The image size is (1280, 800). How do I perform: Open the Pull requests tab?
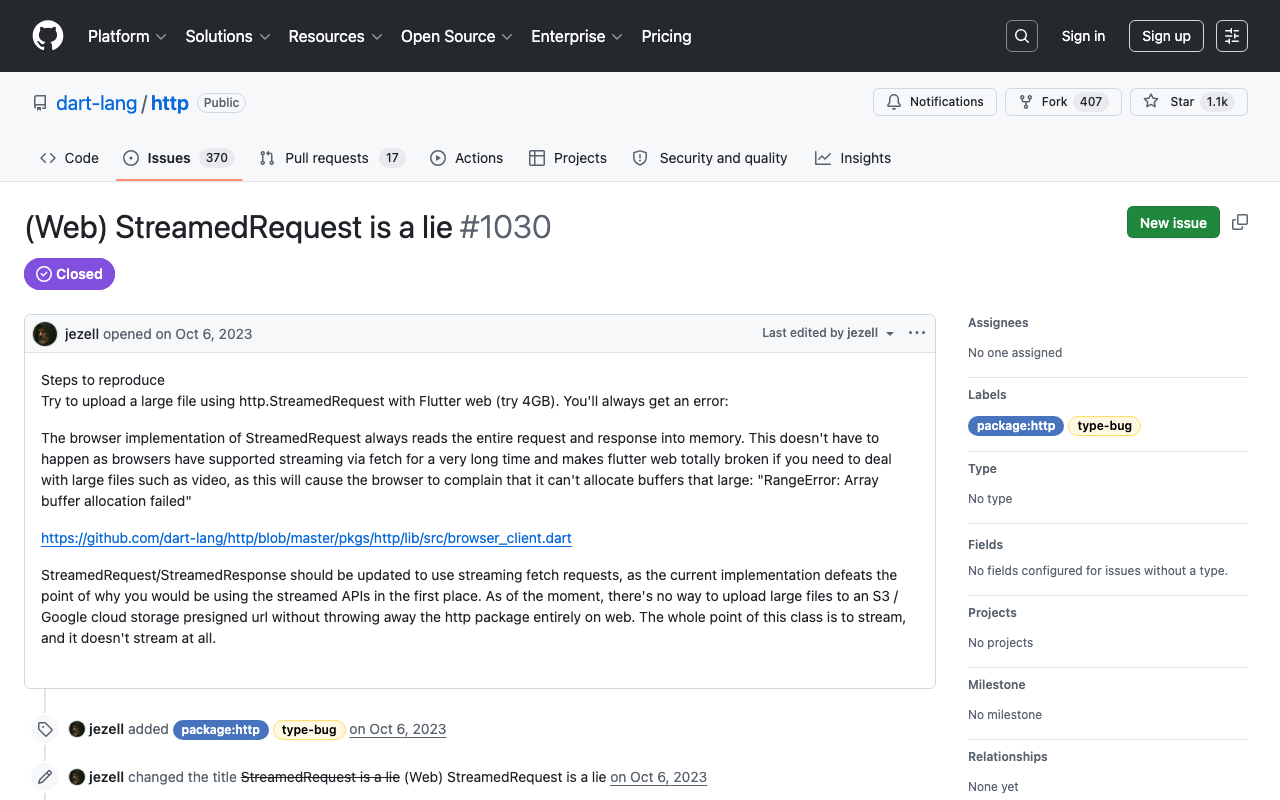point(332,158)
